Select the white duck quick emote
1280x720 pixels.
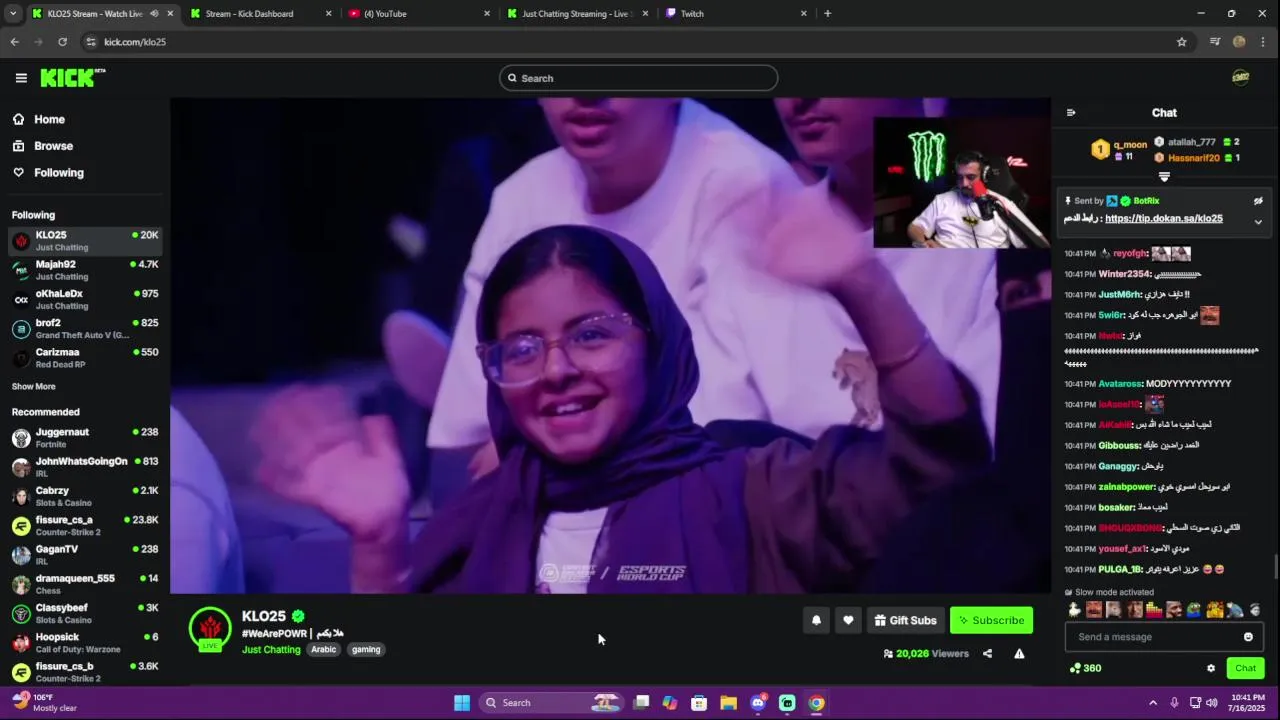pos(1074,609)
